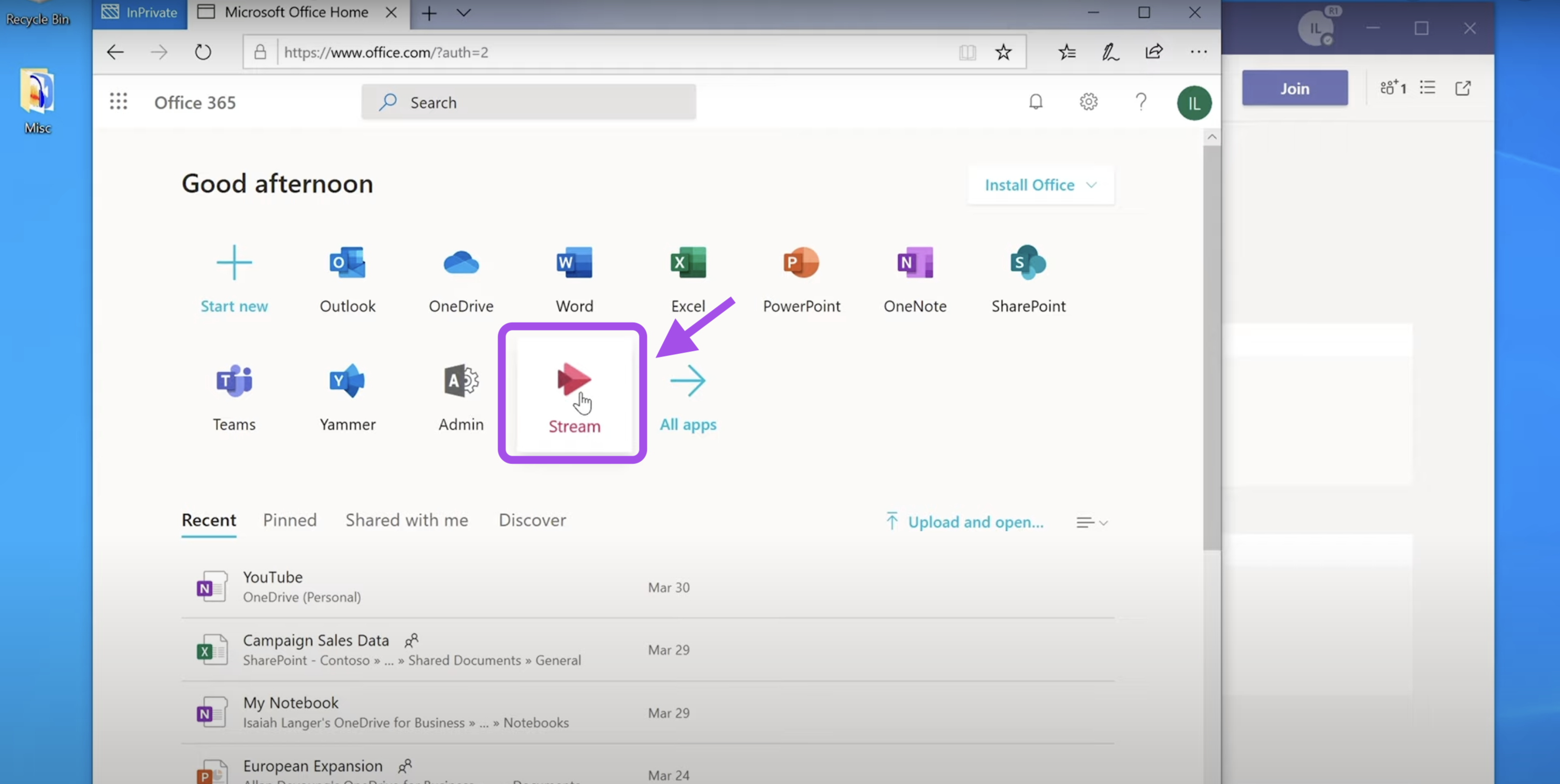The height and width of the screenshot is (784, 1560).
Task: Switch to the Pinned tab
Action: click(x=290, y=520)
